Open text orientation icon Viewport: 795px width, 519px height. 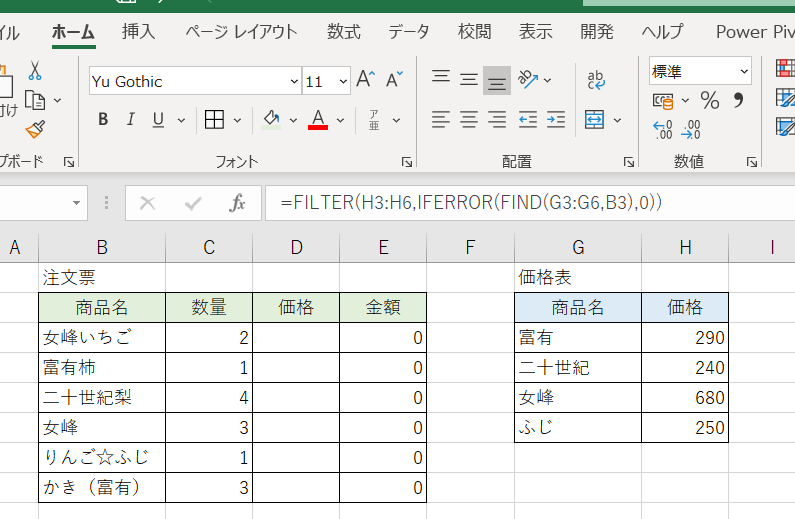click(x=528, y=80)
